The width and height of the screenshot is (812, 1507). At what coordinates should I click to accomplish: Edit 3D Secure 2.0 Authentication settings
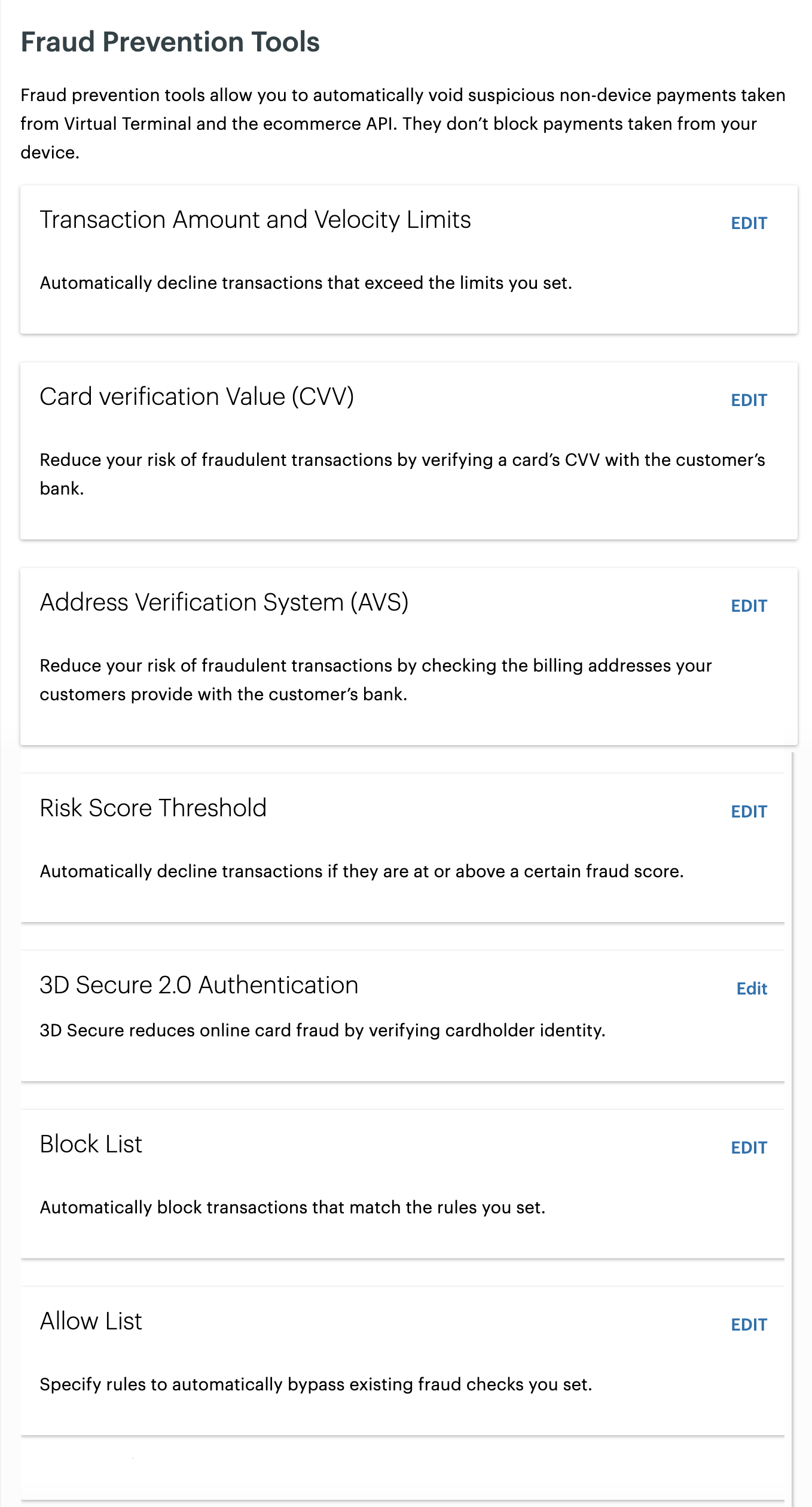point(752,989)
